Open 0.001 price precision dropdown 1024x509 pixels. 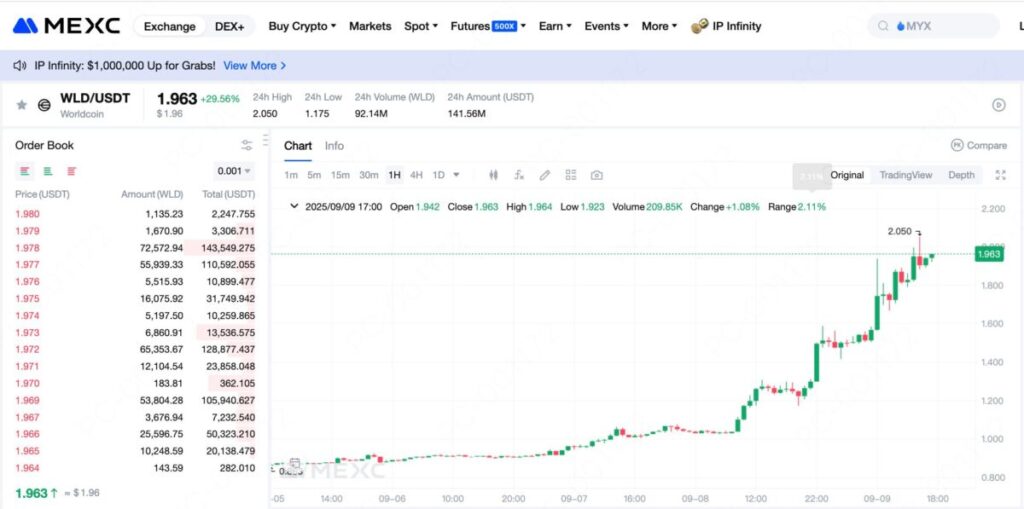[234, 171]
